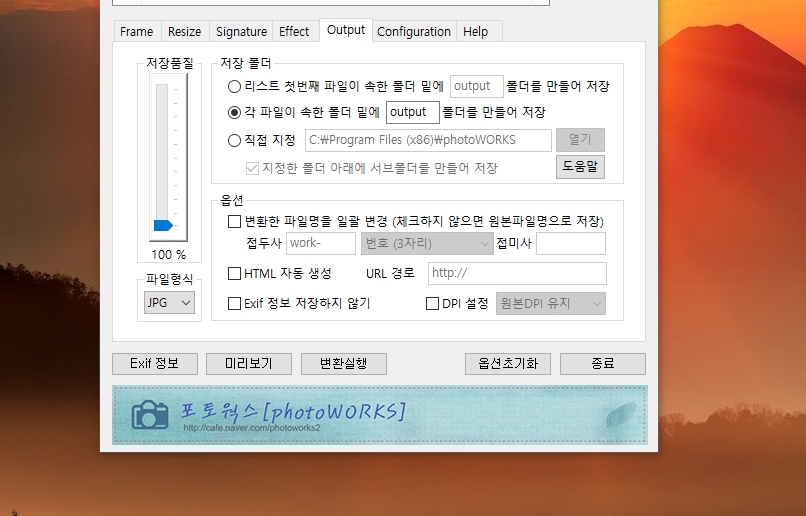
Task: Switch to the Effect tab
Action: point(294,31)
